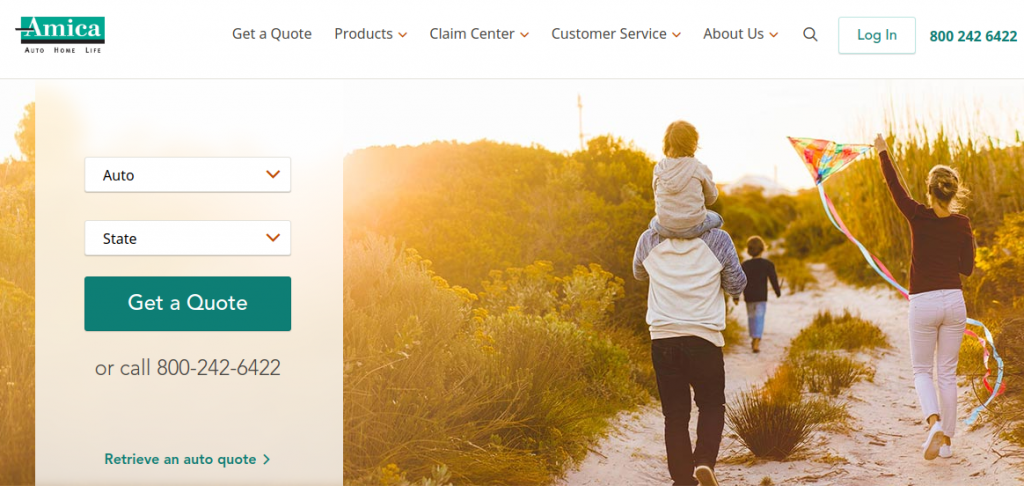Click the arrow beside Retrieve an auto quote
Viewport: 1024px width, 486px height.
[x=266, y=459]
